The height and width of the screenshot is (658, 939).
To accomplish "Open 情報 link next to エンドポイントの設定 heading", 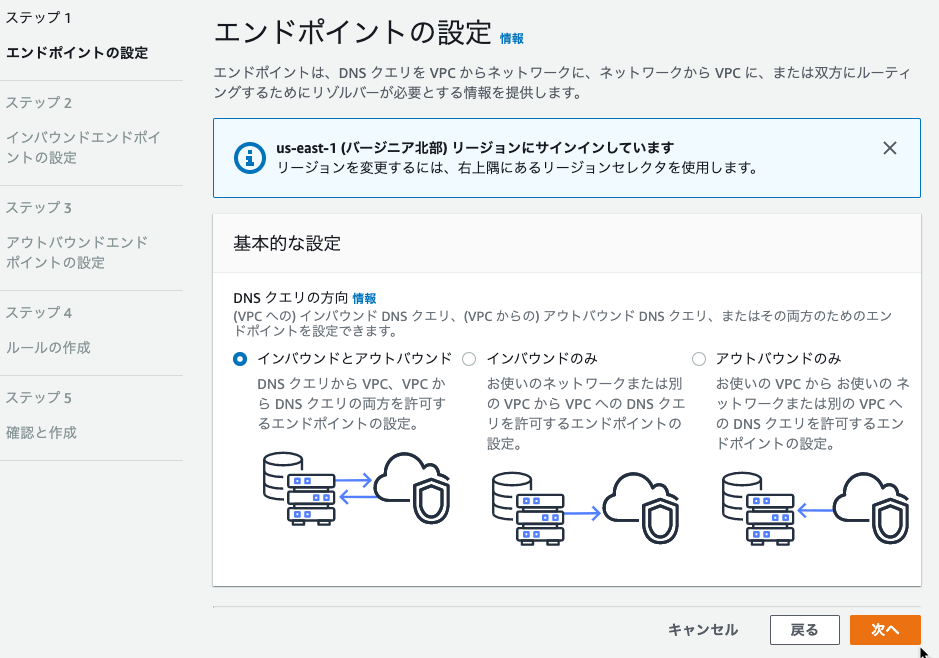I will pos(511,38).
